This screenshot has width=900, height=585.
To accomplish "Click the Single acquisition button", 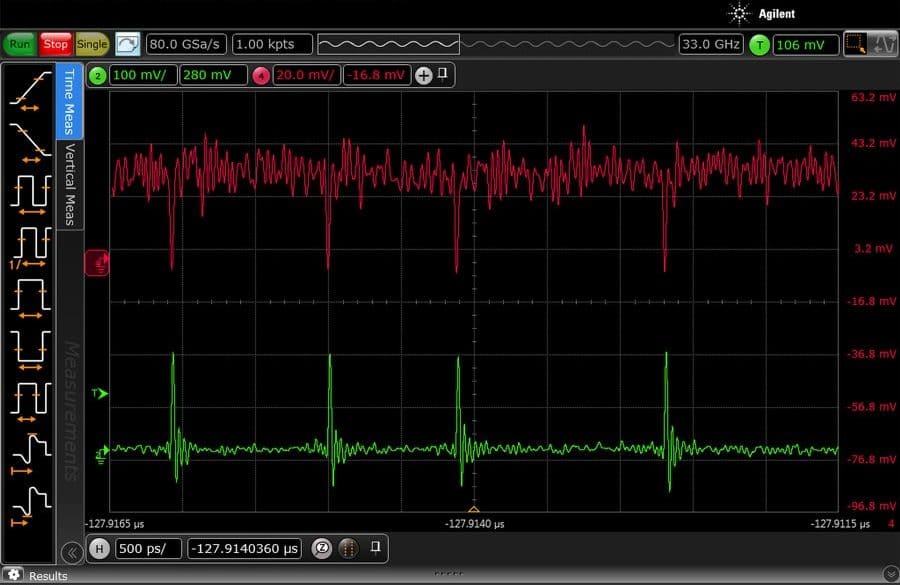I will click(x=92, y=44).
